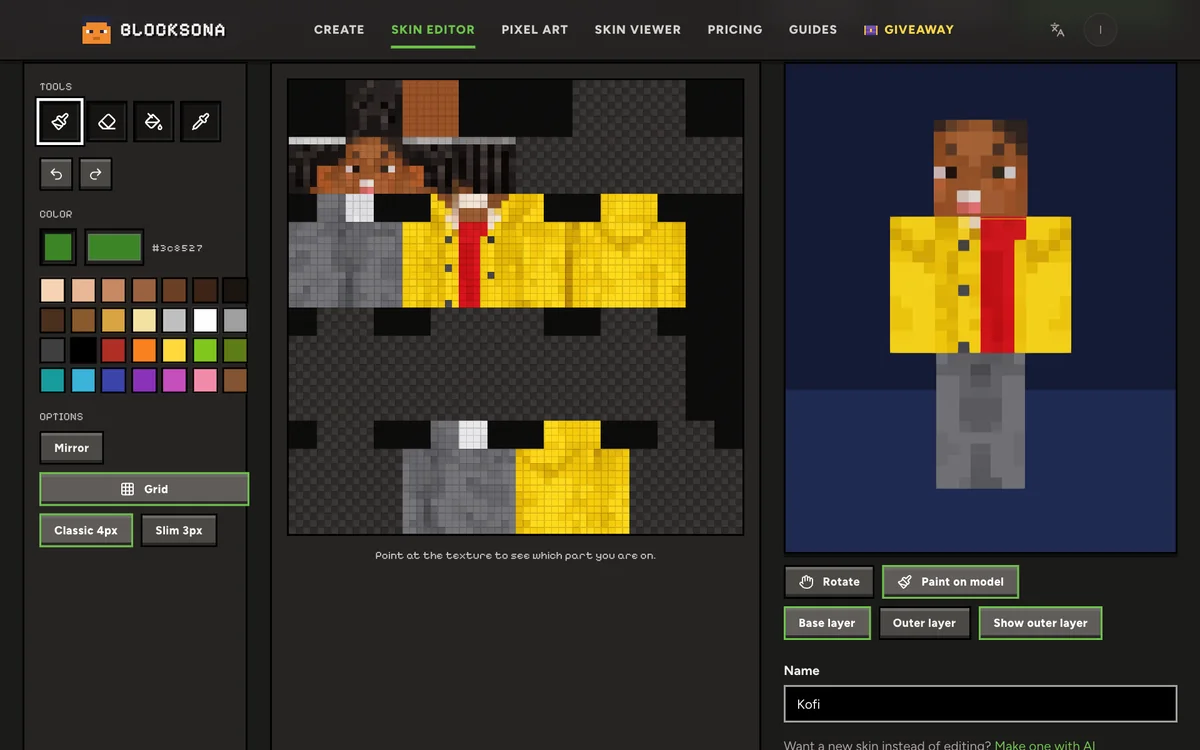View the Pricing page
The width and height of the screenshot is (1200, 750).
[735, 30]
